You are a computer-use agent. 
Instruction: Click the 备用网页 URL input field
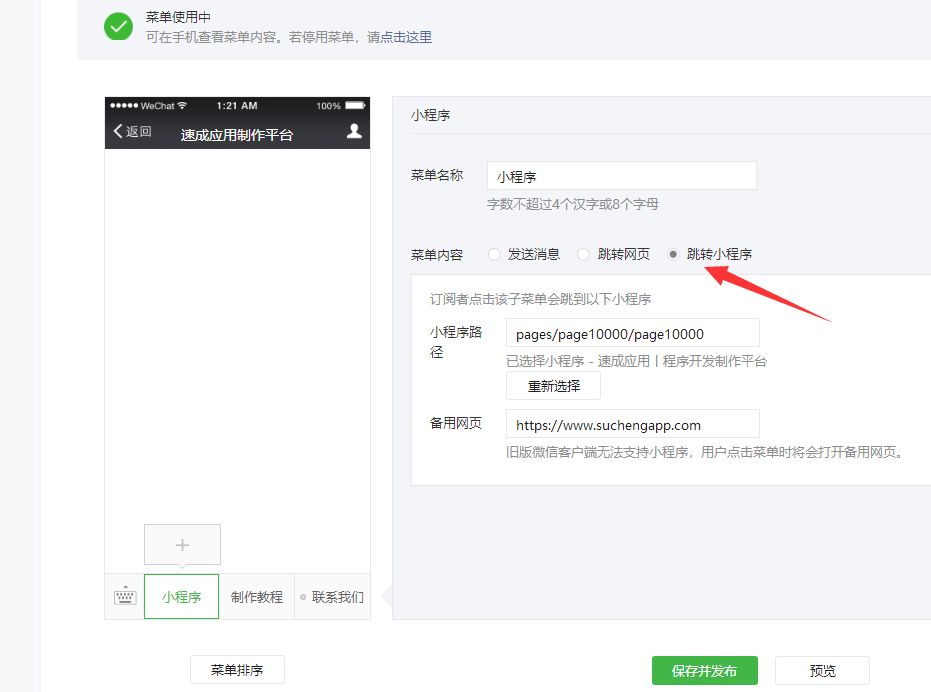632,424
